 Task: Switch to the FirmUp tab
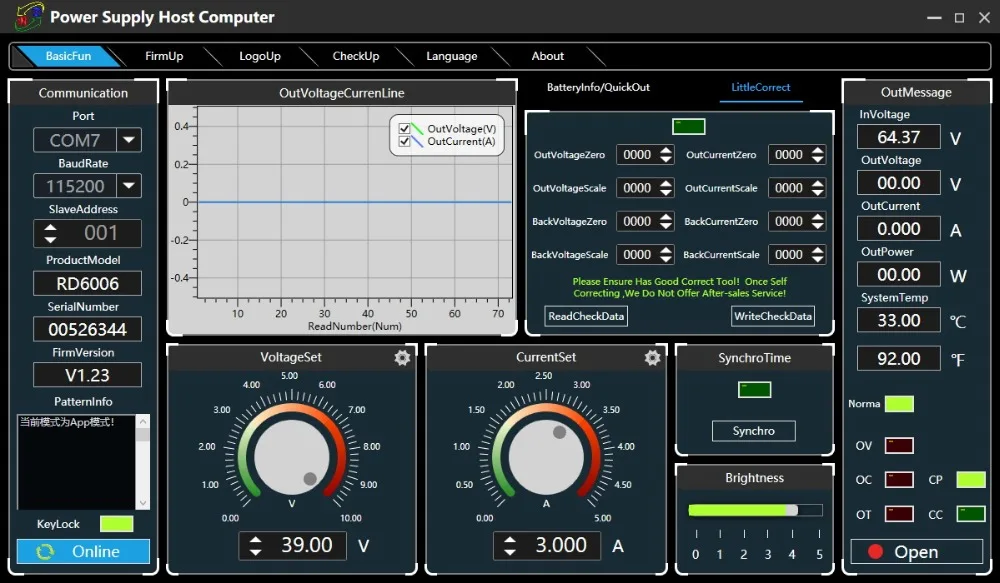pyautogui.click(x=164, y=56)
